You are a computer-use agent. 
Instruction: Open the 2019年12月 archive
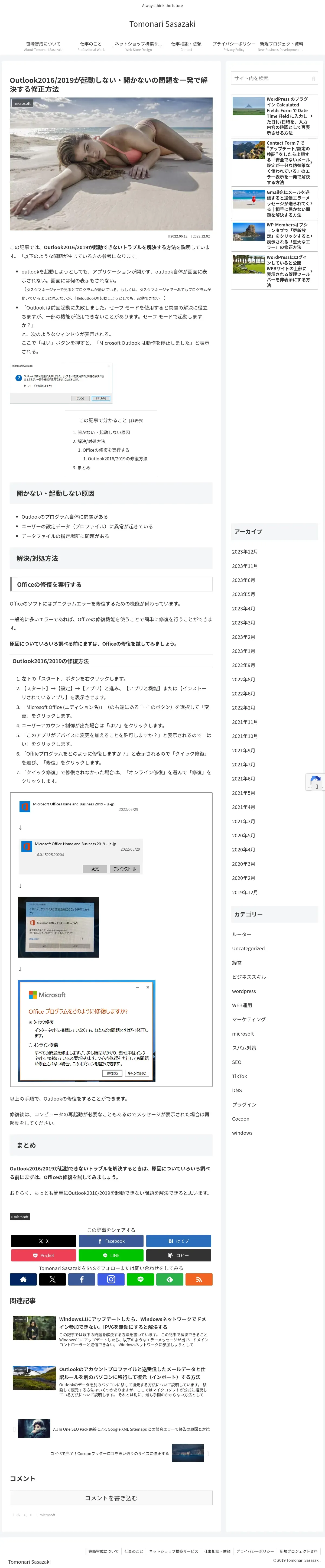click(x=245, y=892)
